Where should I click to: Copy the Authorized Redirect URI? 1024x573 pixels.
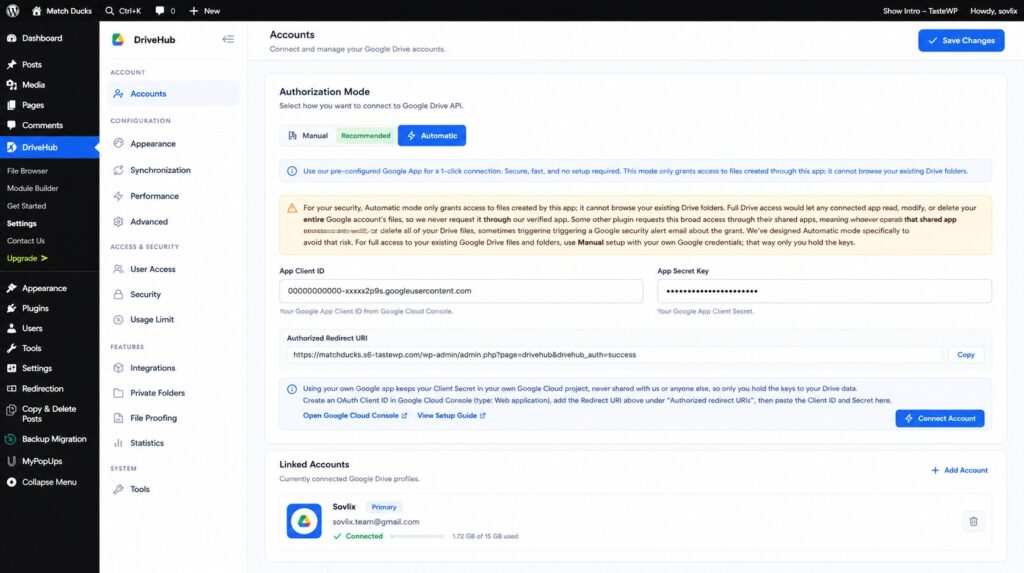[x=965, y=355]
